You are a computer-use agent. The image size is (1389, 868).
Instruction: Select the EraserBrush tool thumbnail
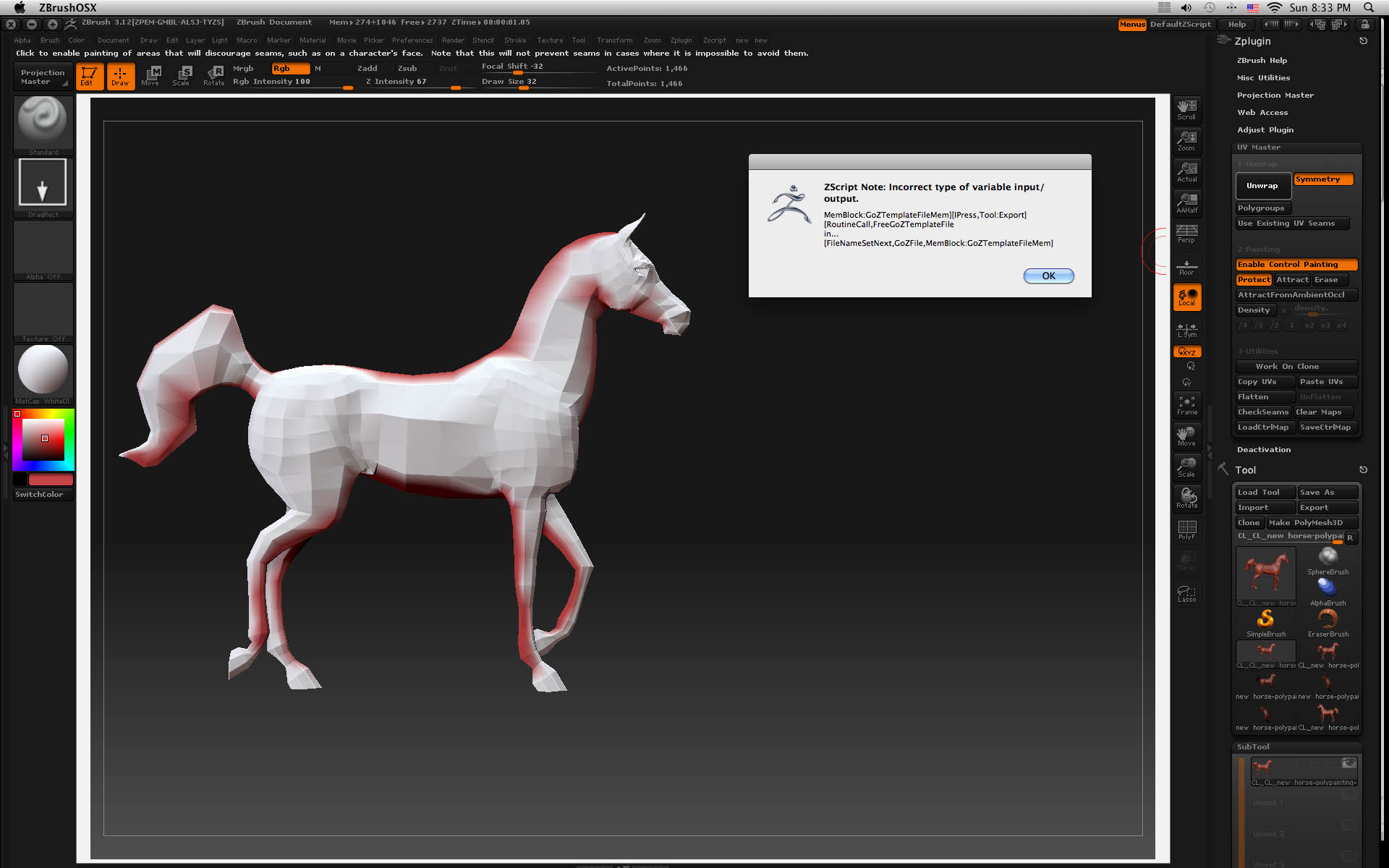click(x=1328, y=624)
